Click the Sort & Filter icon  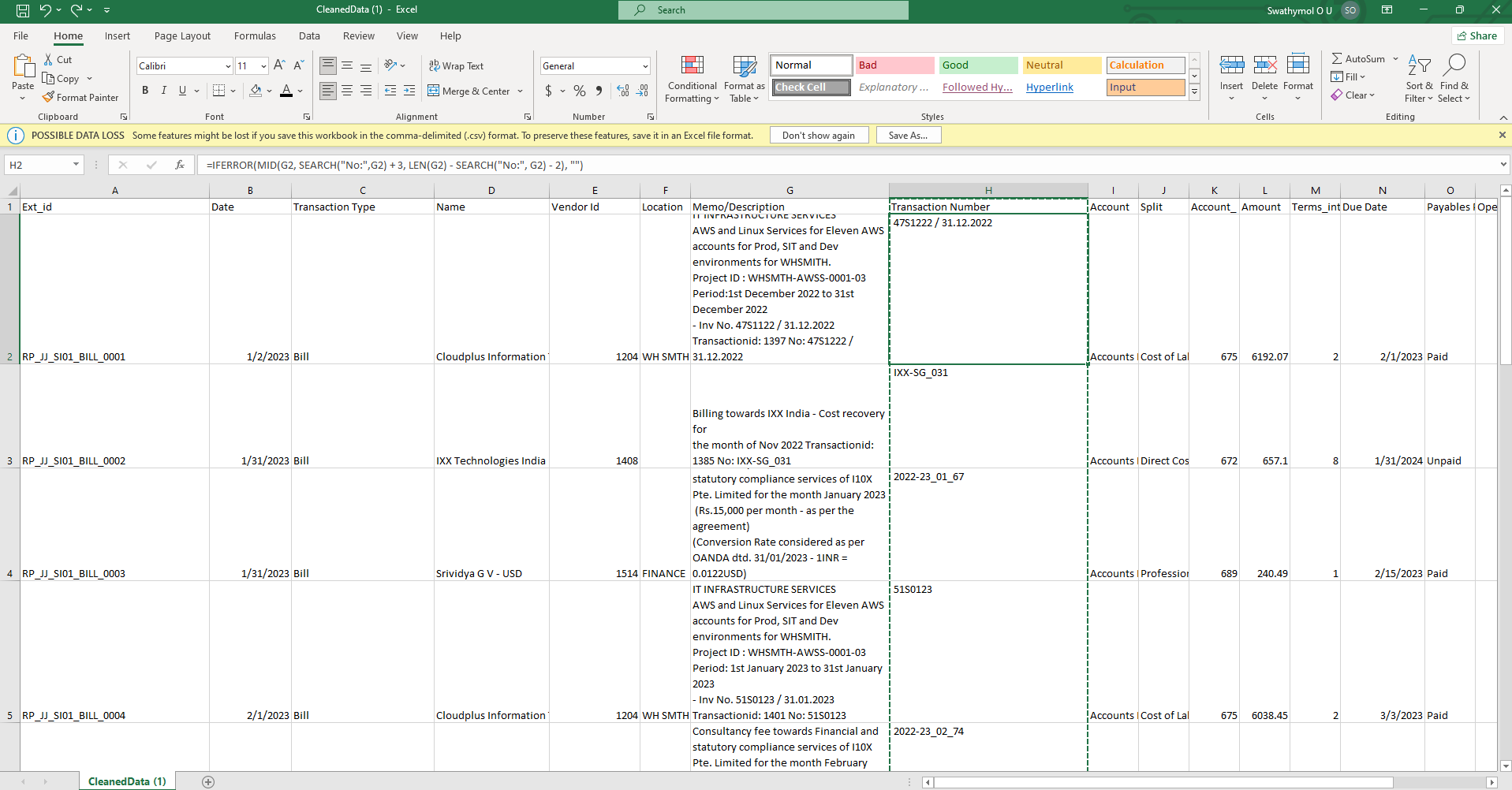click(1419, 66)
